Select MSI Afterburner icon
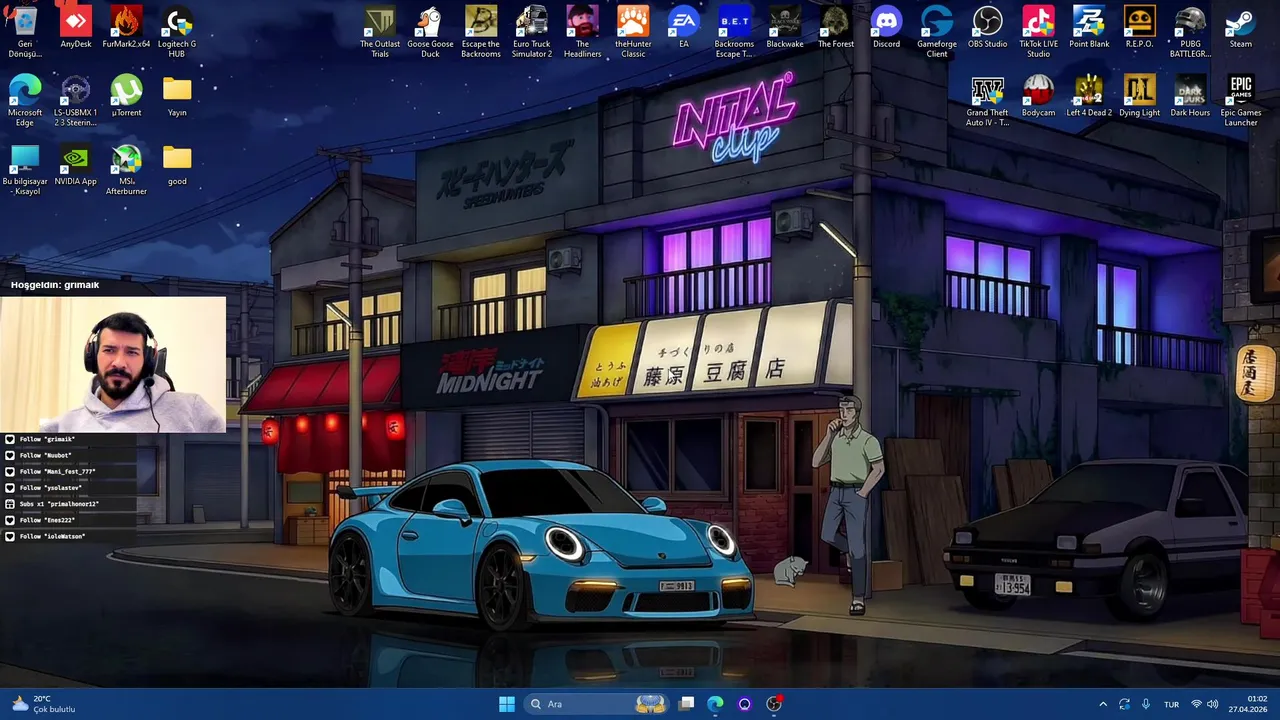This screenshot has height=720, width=1280. click(x=126, y=170)
